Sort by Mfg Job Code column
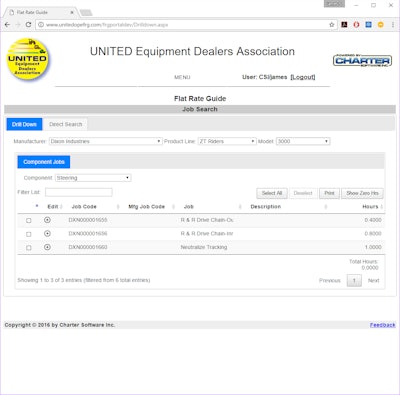The width and height of the screenshot is (400, 395). pyautogui.click(x=147, y=207)
